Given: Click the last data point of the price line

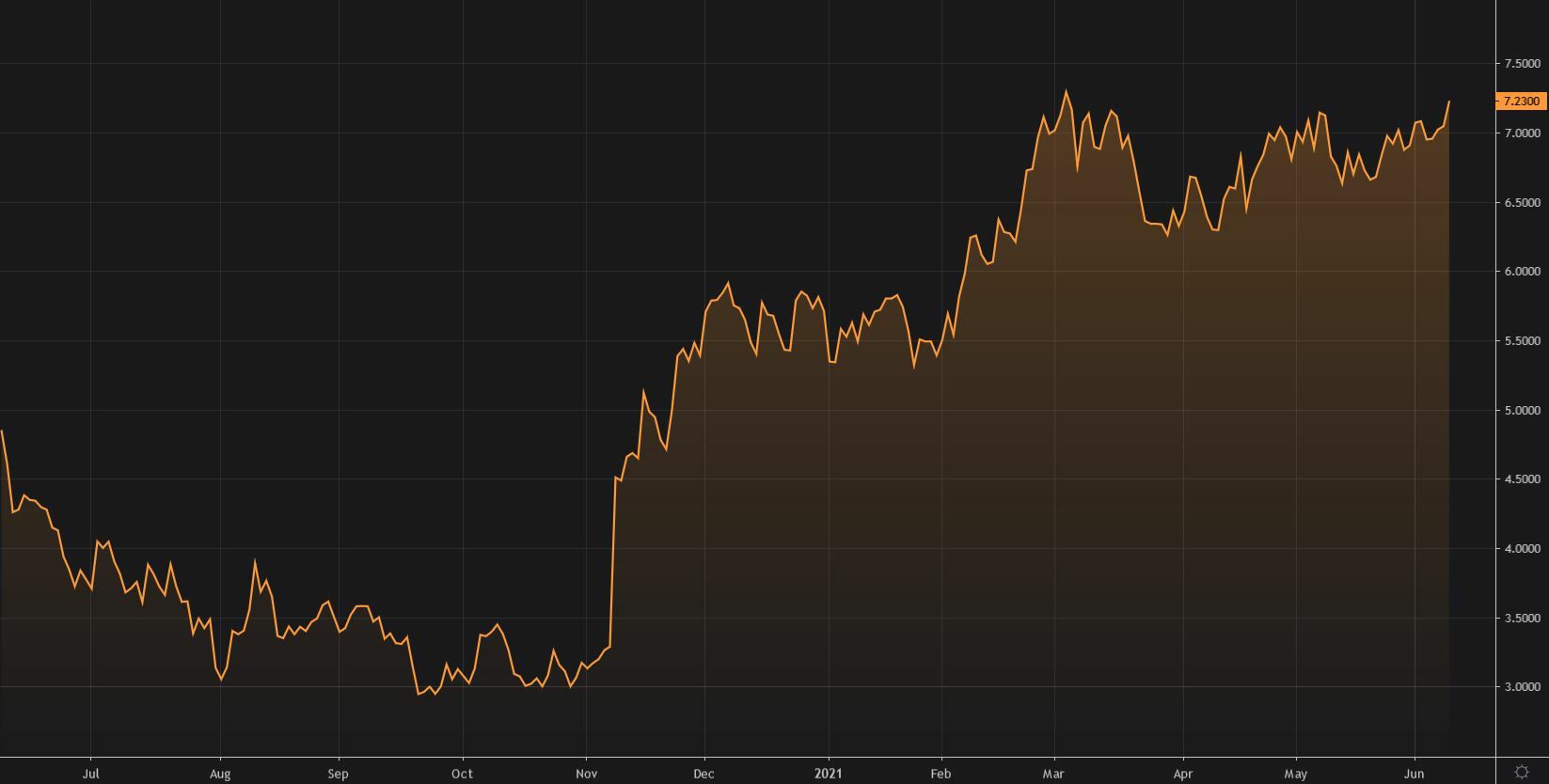Looking at the screenshot, I should point(1449,102).
